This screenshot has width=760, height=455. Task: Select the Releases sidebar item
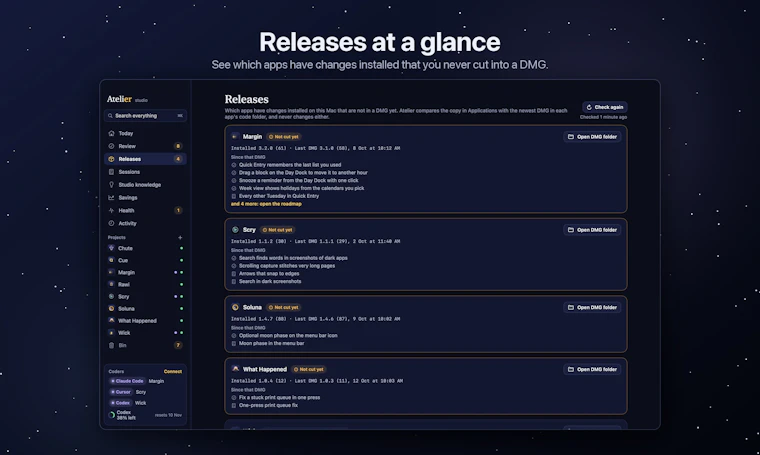point(145,159)
